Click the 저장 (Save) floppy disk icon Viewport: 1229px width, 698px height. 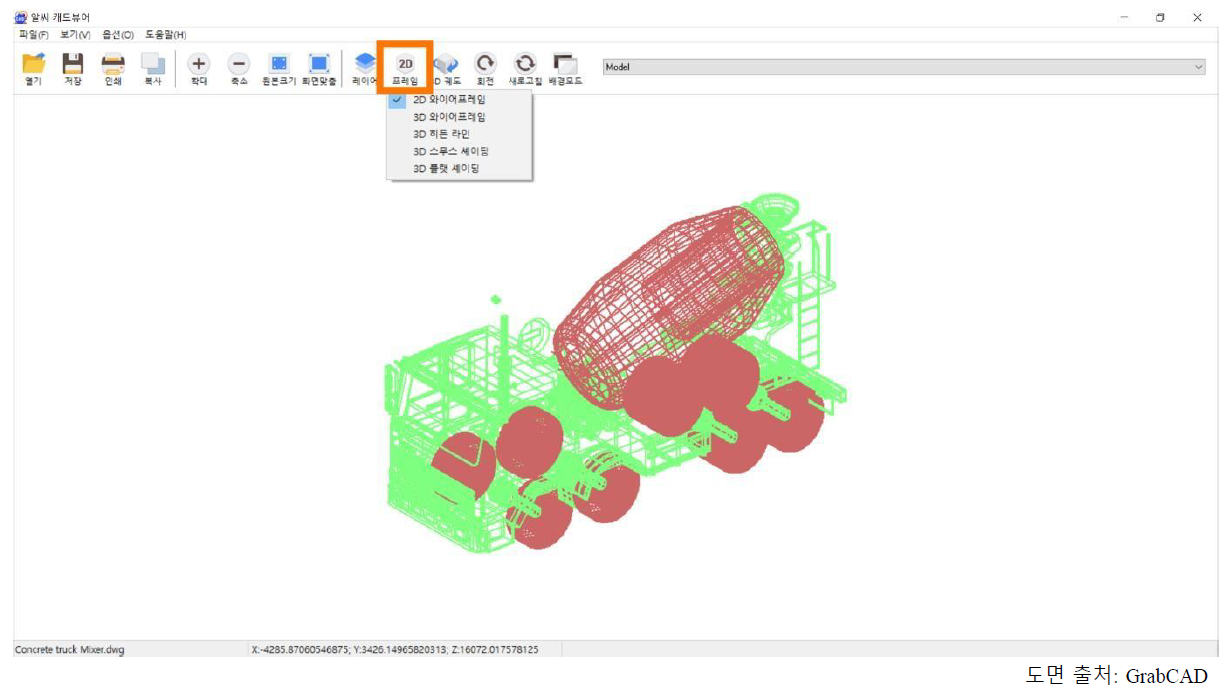pyautogui.click(x=73, y=64)
